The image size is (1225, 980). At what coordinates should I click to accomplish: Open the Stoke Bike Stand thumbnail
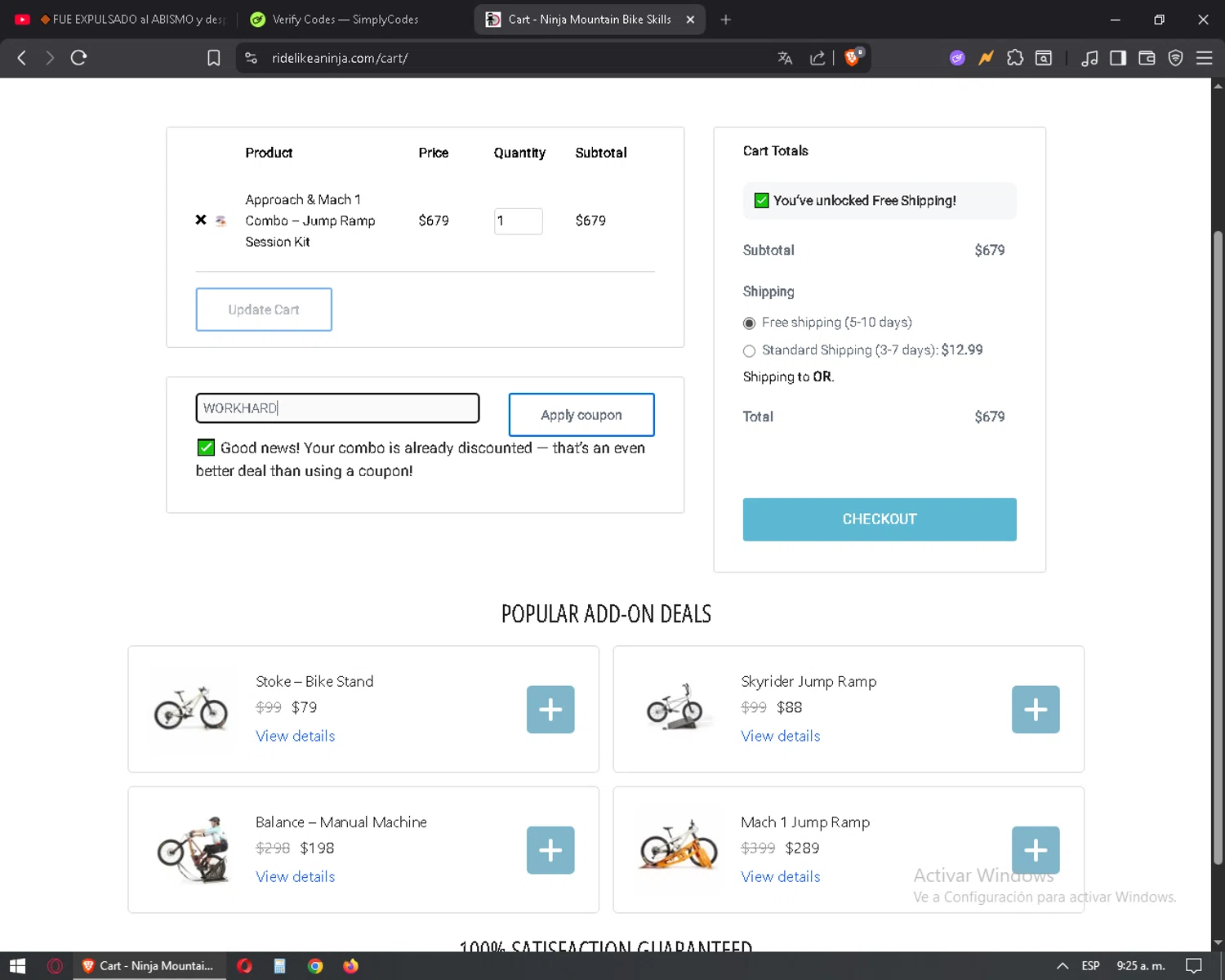coord(191,707)
